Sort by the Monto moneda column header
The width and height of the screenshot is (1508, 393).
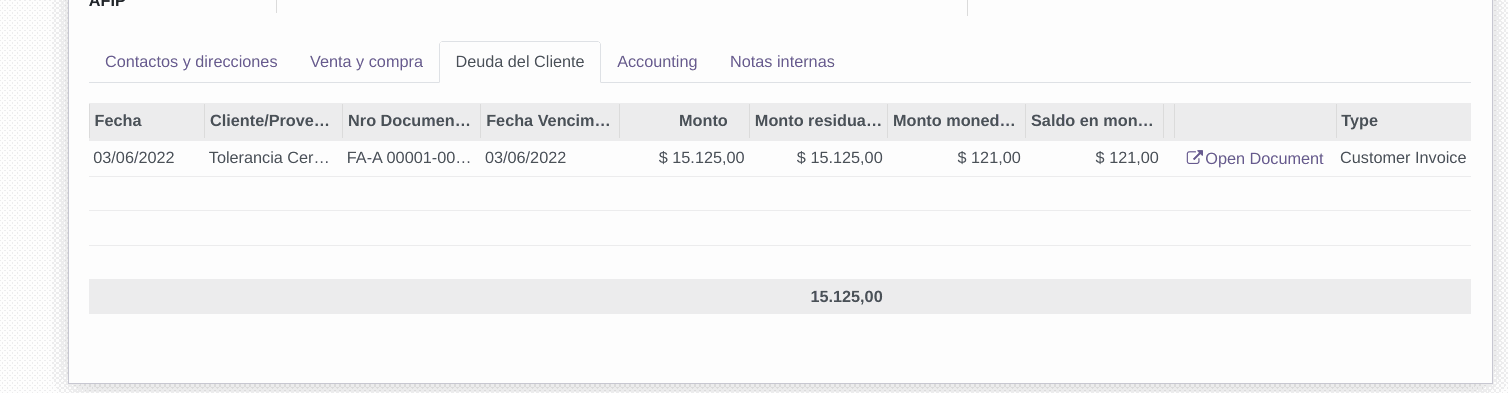957,121
